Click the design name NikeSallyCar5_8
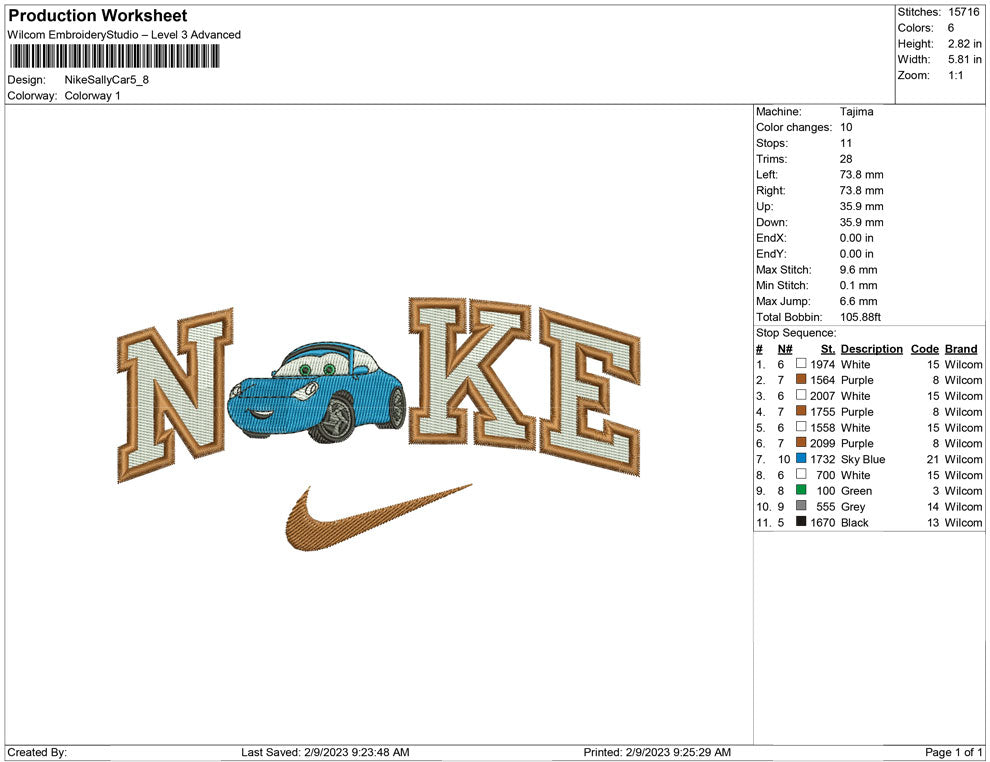The image size is (990, 762). 107,80
